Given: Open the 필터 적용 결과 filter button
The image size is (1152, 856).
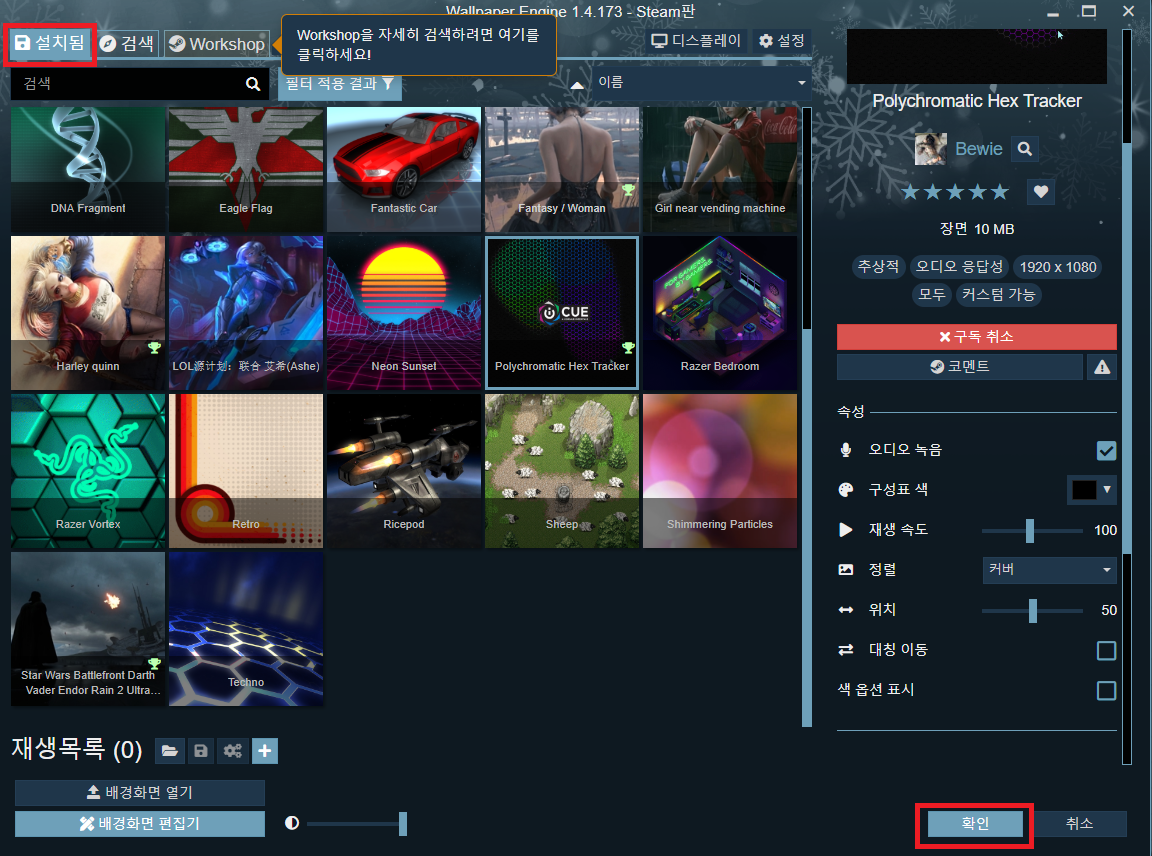Looking at the screenshot, I should click(339, 84).
